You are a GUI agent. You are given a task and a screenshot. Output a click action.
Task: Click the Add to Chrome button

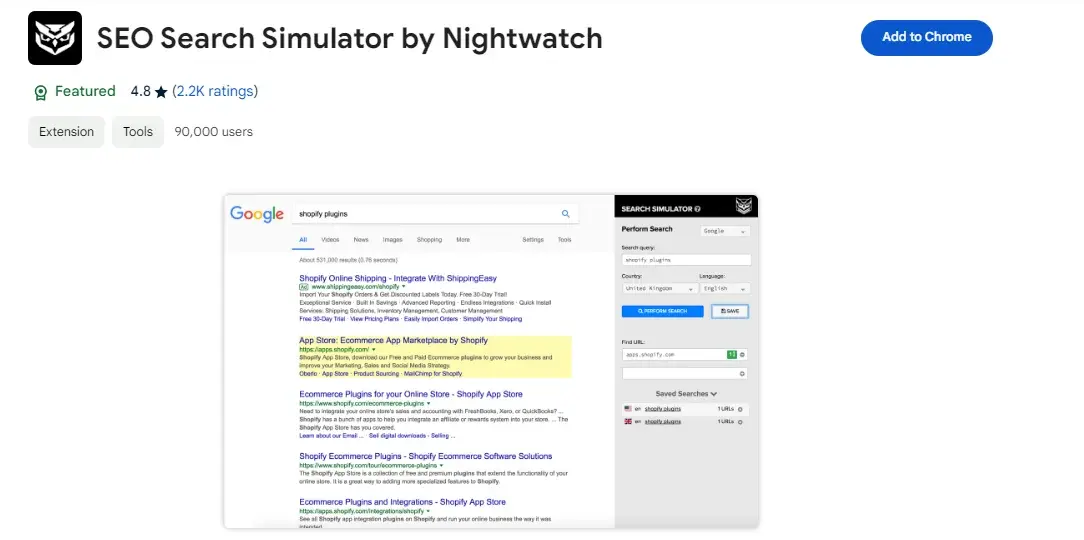click(x=926, y=37)
